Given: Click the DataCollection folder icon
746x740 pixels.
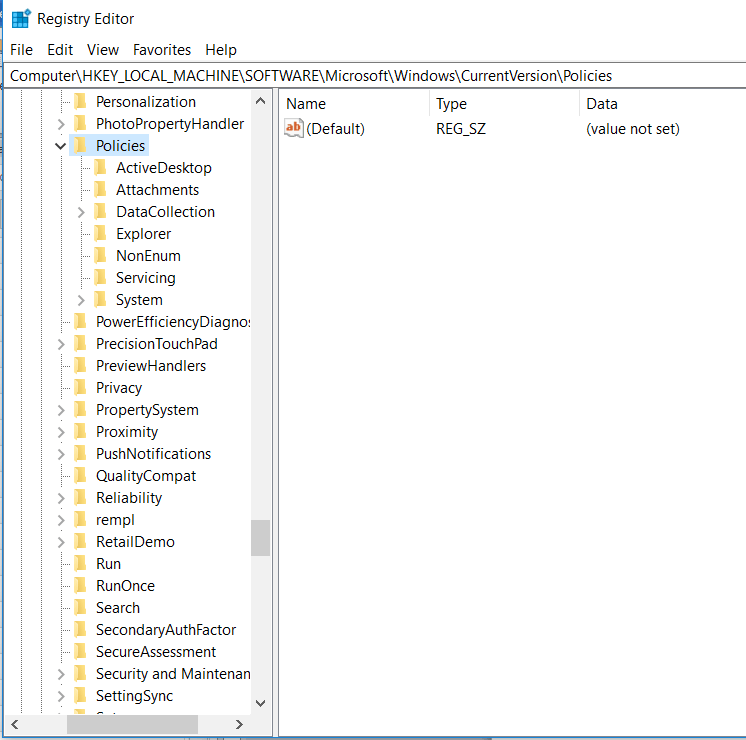Looking at the screenshot, I should 100,211.
